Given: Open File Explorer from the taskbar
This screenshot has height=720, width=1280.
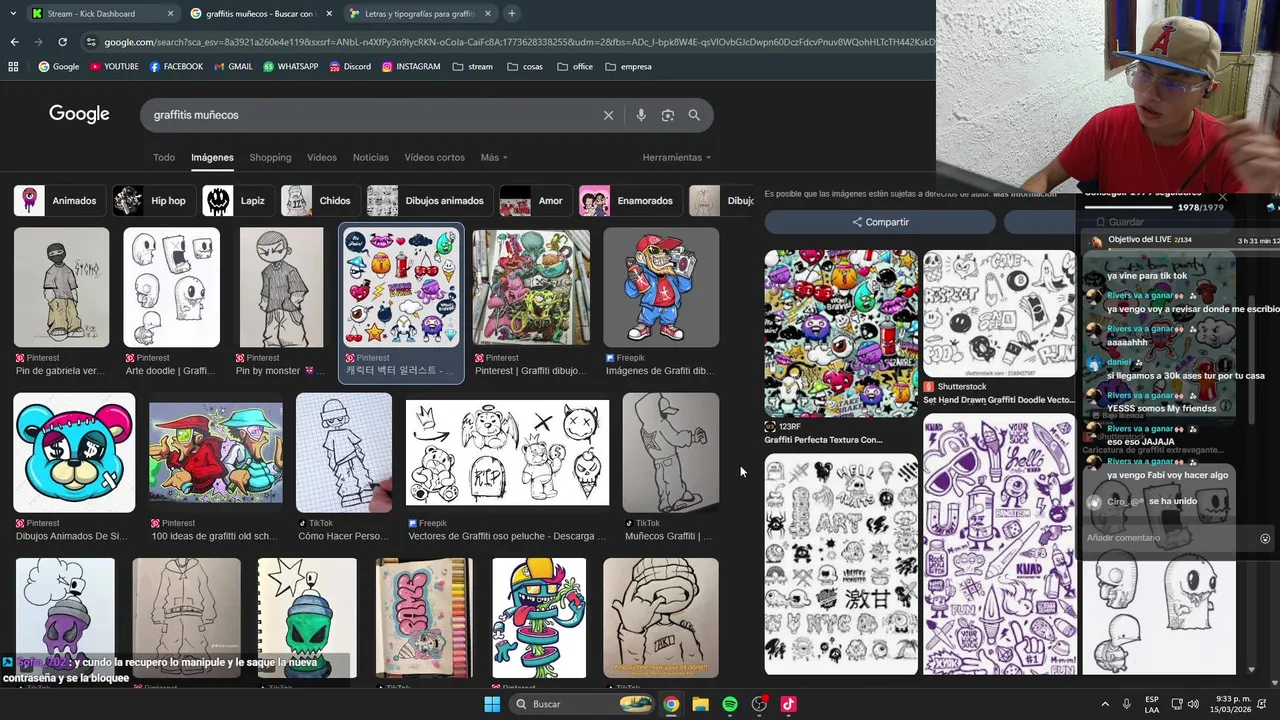Looking at the screenshot, I should point(701,704).
